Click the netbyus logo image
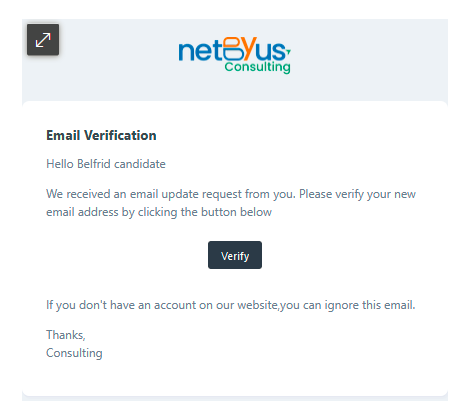 coord(235,55)
